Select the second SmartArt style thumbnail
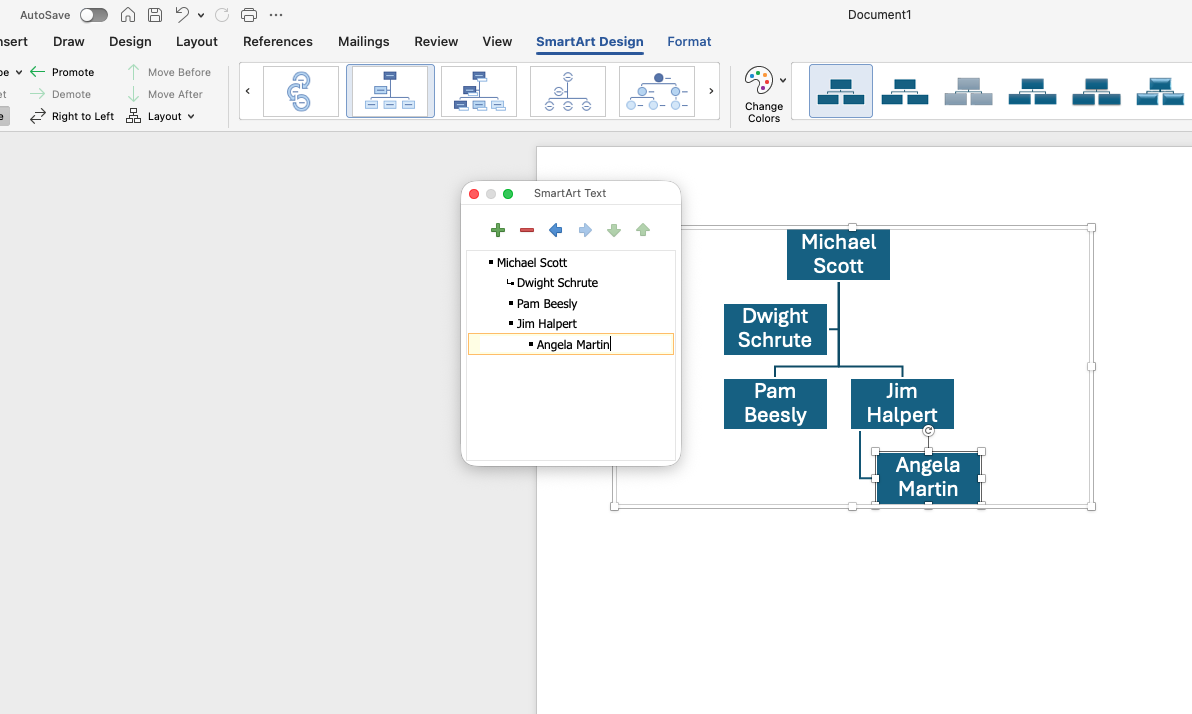 [905, 91]
